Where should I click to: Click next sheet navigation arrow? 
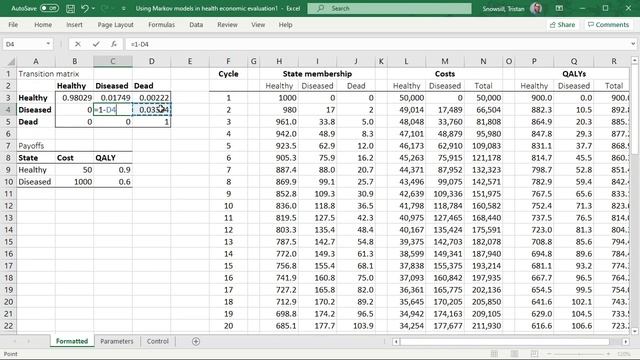(29, 341)
